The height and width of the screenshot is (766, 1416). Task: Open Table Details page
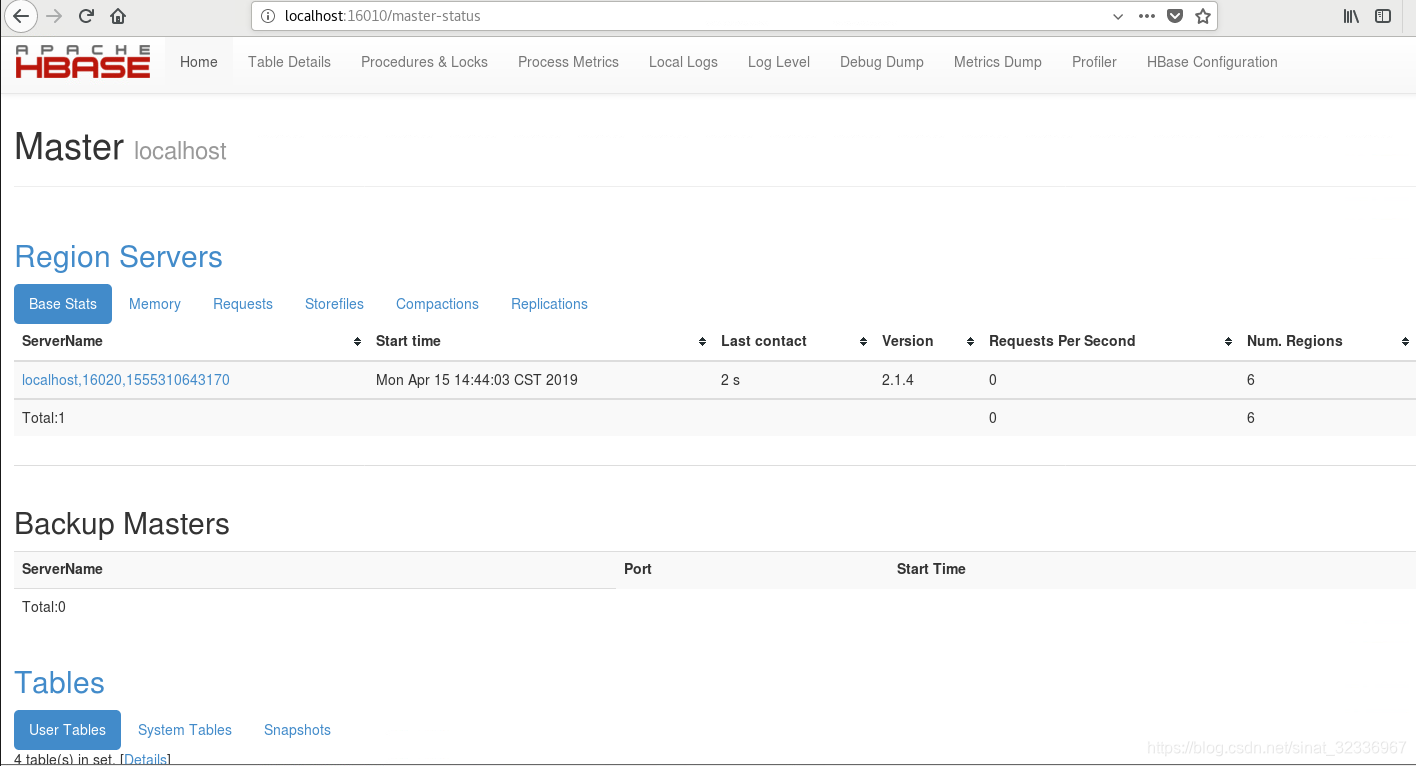tap(289, 62)
